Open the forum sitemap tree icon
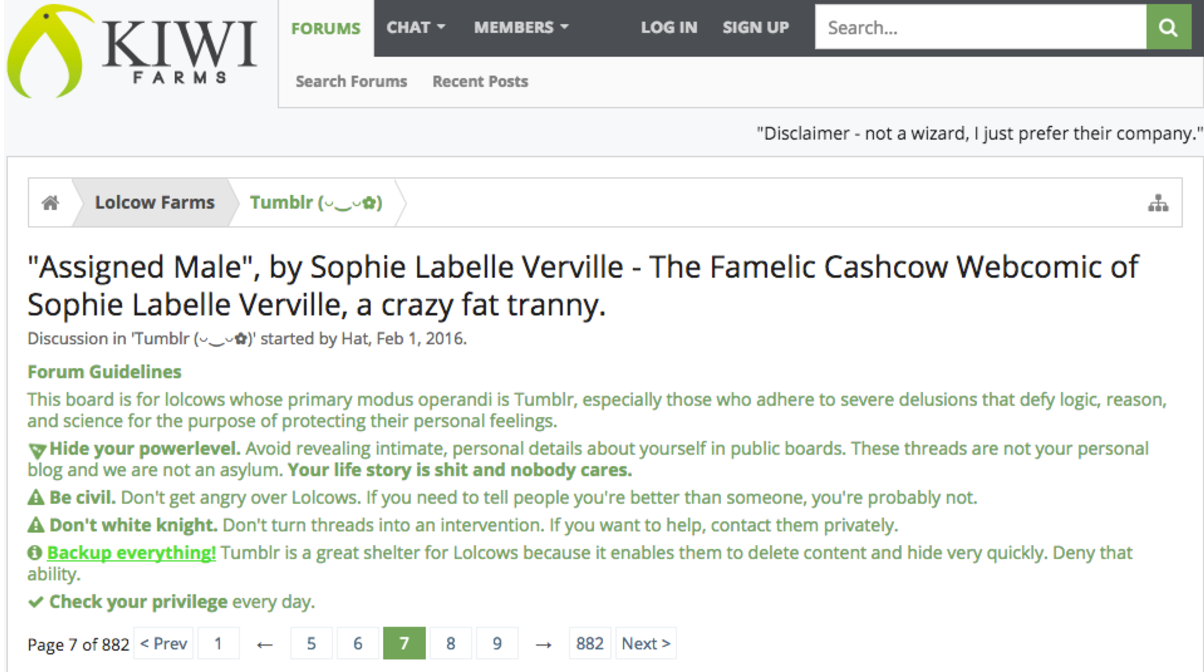This screenshot has height=672, width=1204. coord(1158,203)
